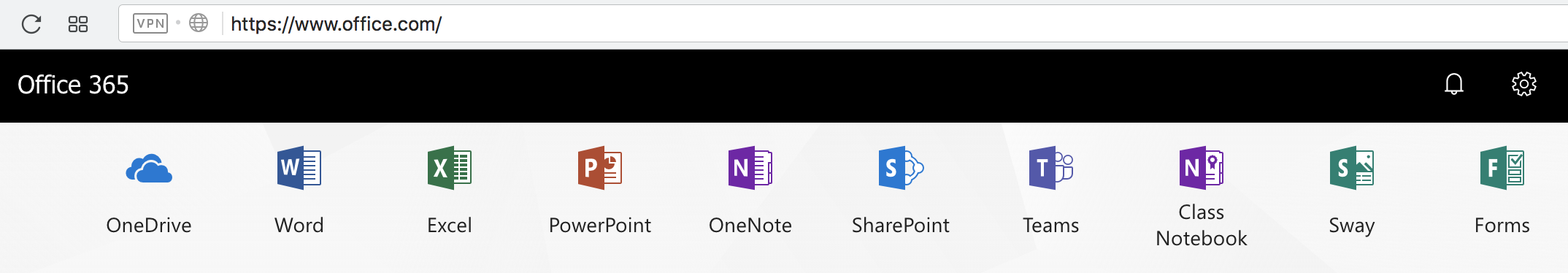Reload the page with refresh button
Image resolution: width=1568 pixels, height=273 pixels.
[31, 24]
